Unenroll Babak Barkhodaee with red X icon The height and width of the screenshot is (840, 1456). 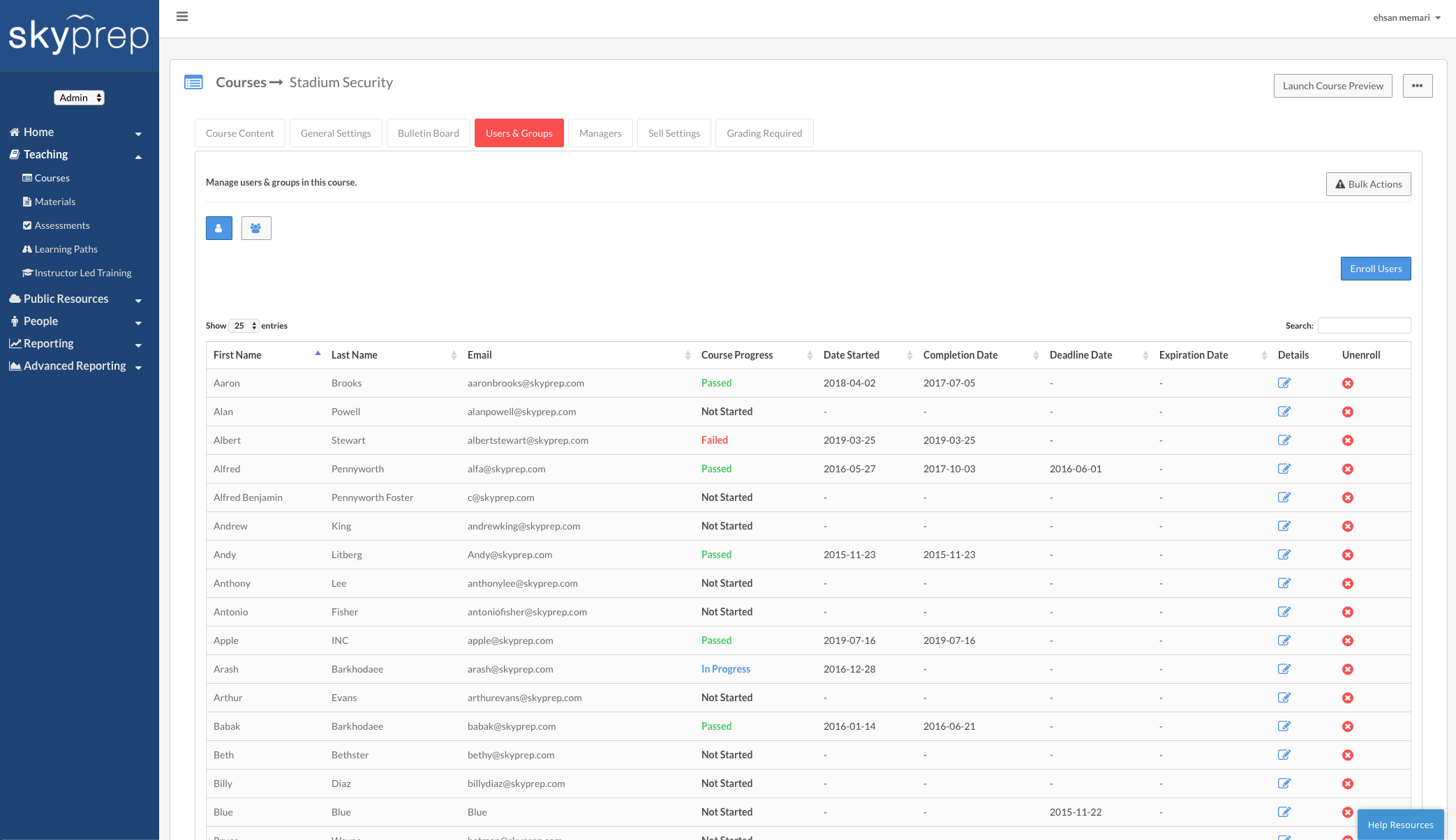[x=1347, y=726]
